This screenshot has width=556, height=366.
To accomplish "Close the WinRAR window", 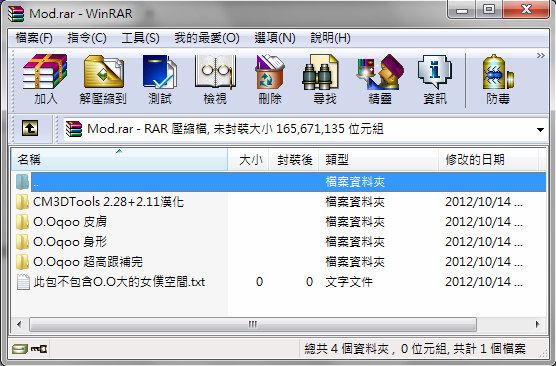I will [526, 10].
